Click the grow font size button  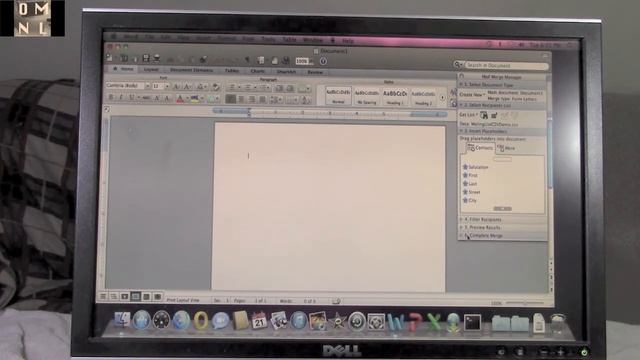click(x=176, y=87)
